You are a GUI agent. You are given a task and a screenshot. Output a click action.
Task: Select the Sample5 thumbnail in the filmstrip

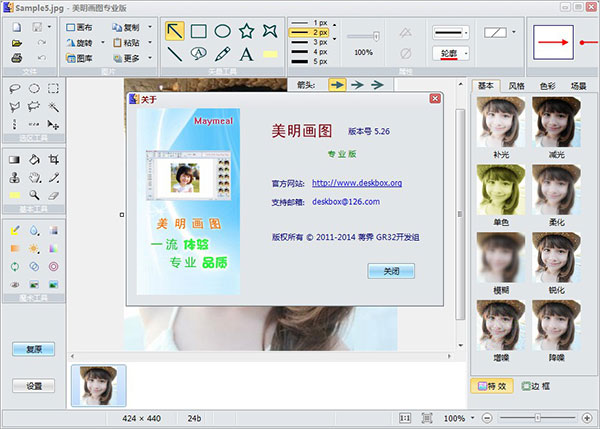pyautogui.click(x=99, y=384)
